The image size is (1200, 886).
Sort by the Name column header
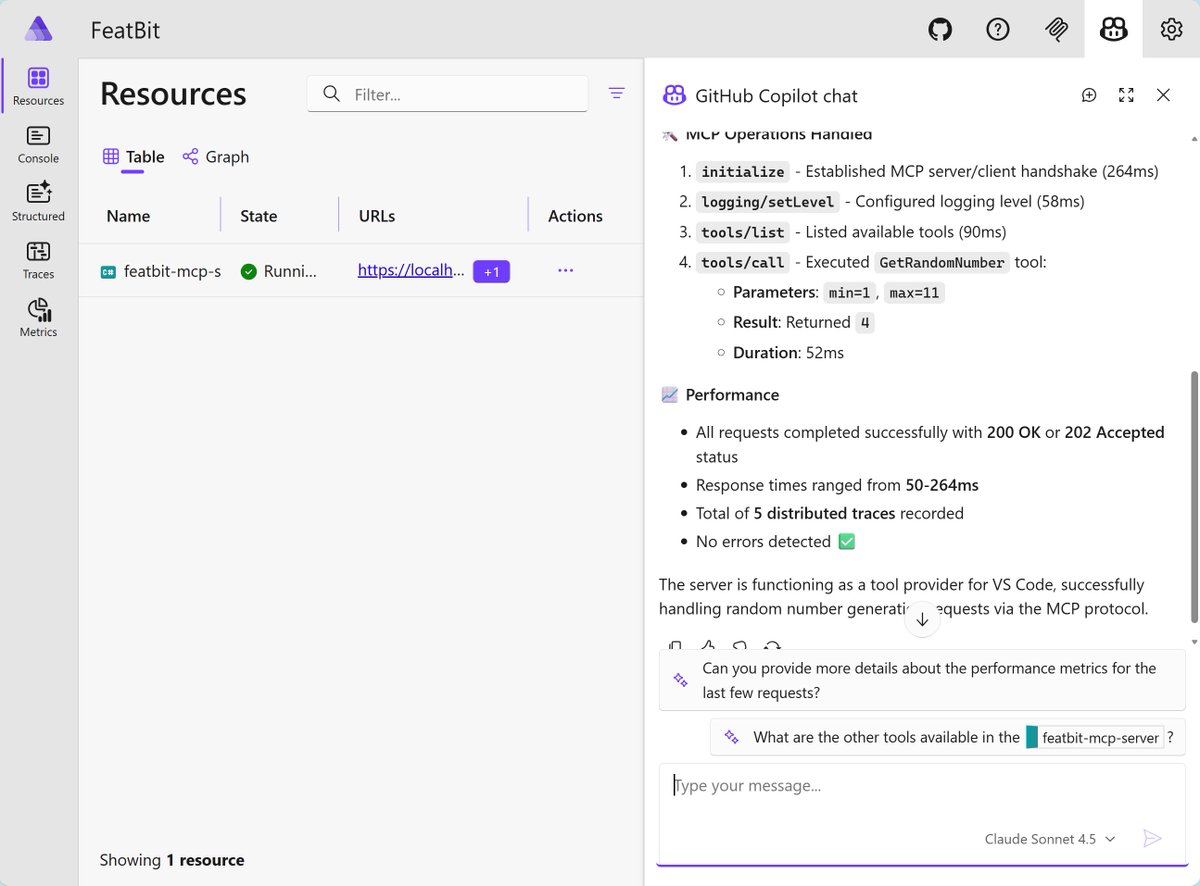point(128,216)
